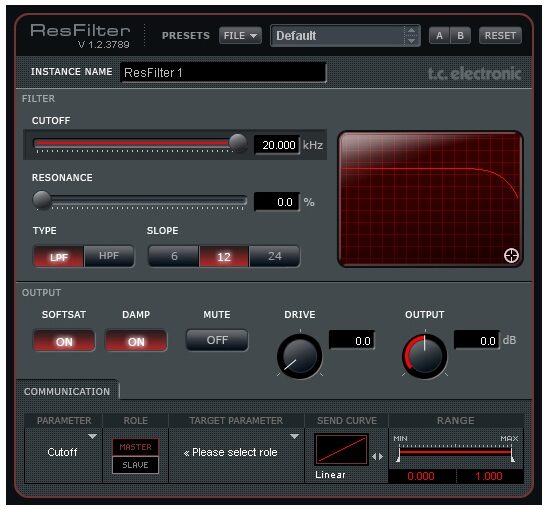Click the drive value field

352,340
